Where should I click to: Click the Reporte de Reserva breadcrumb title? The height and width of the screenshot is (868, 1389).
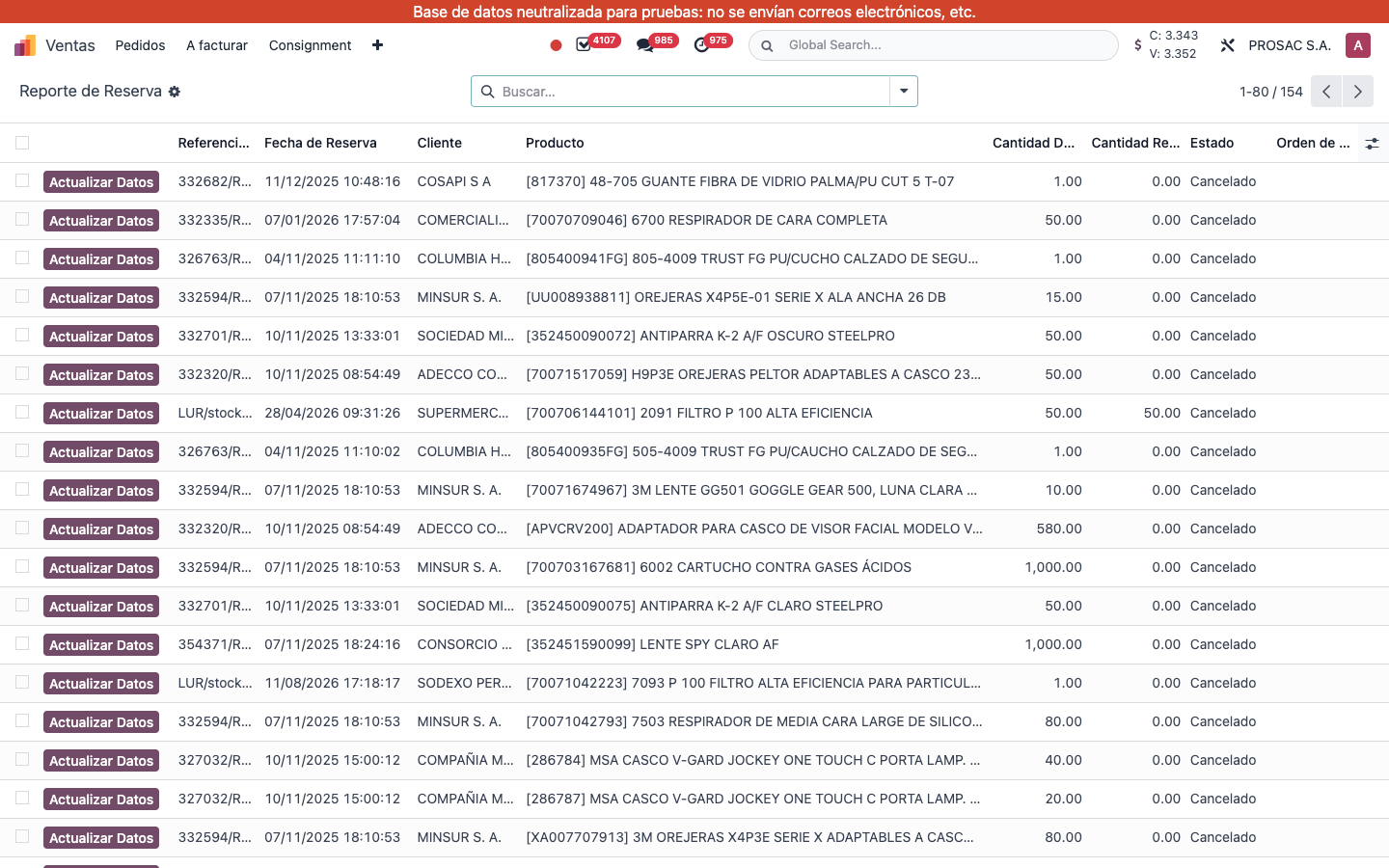(x=91, y=91)
